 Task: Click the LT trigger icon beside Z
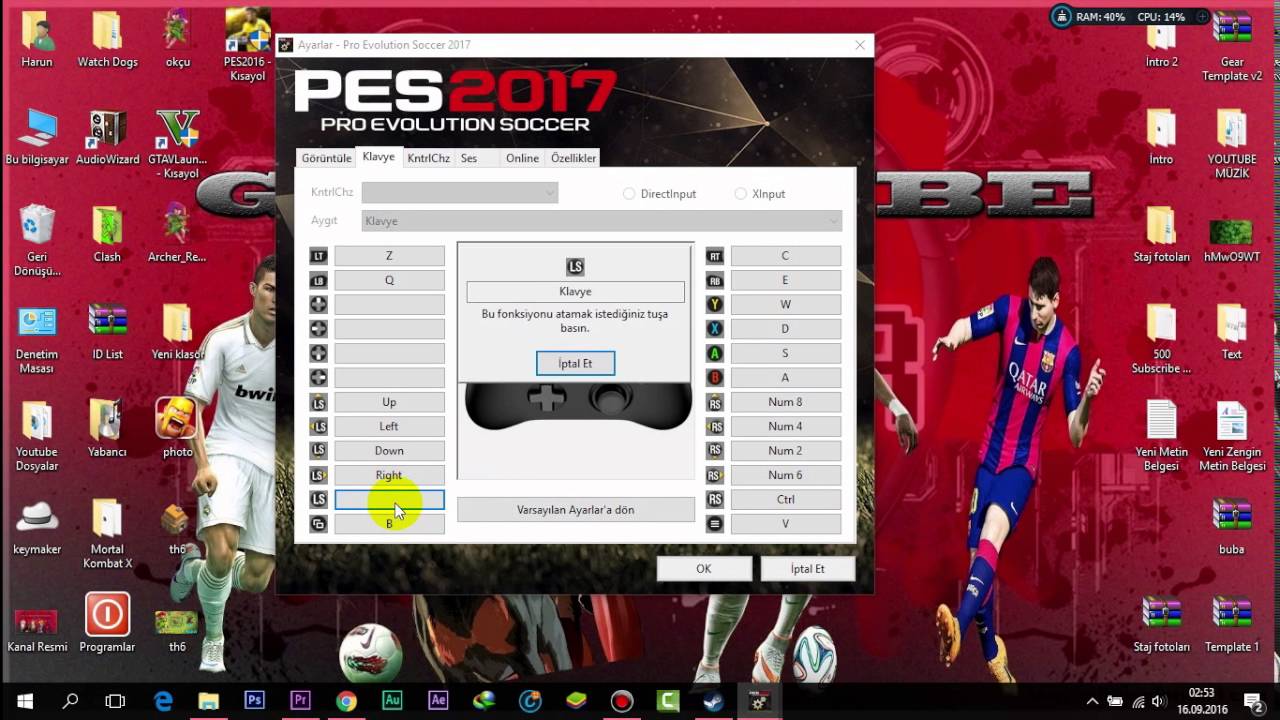pos(318,256)
